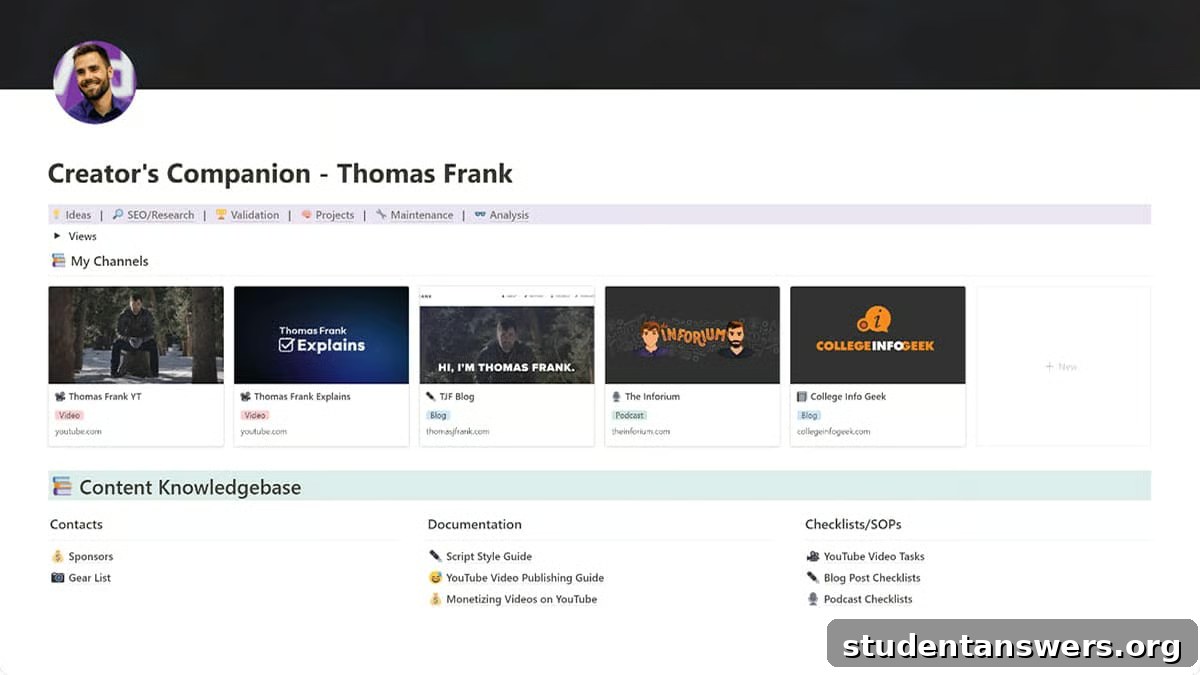Click the Video tag on Thomas Frank YT
This screenshot has height=675, width=1200.
[x=69, y=415]
